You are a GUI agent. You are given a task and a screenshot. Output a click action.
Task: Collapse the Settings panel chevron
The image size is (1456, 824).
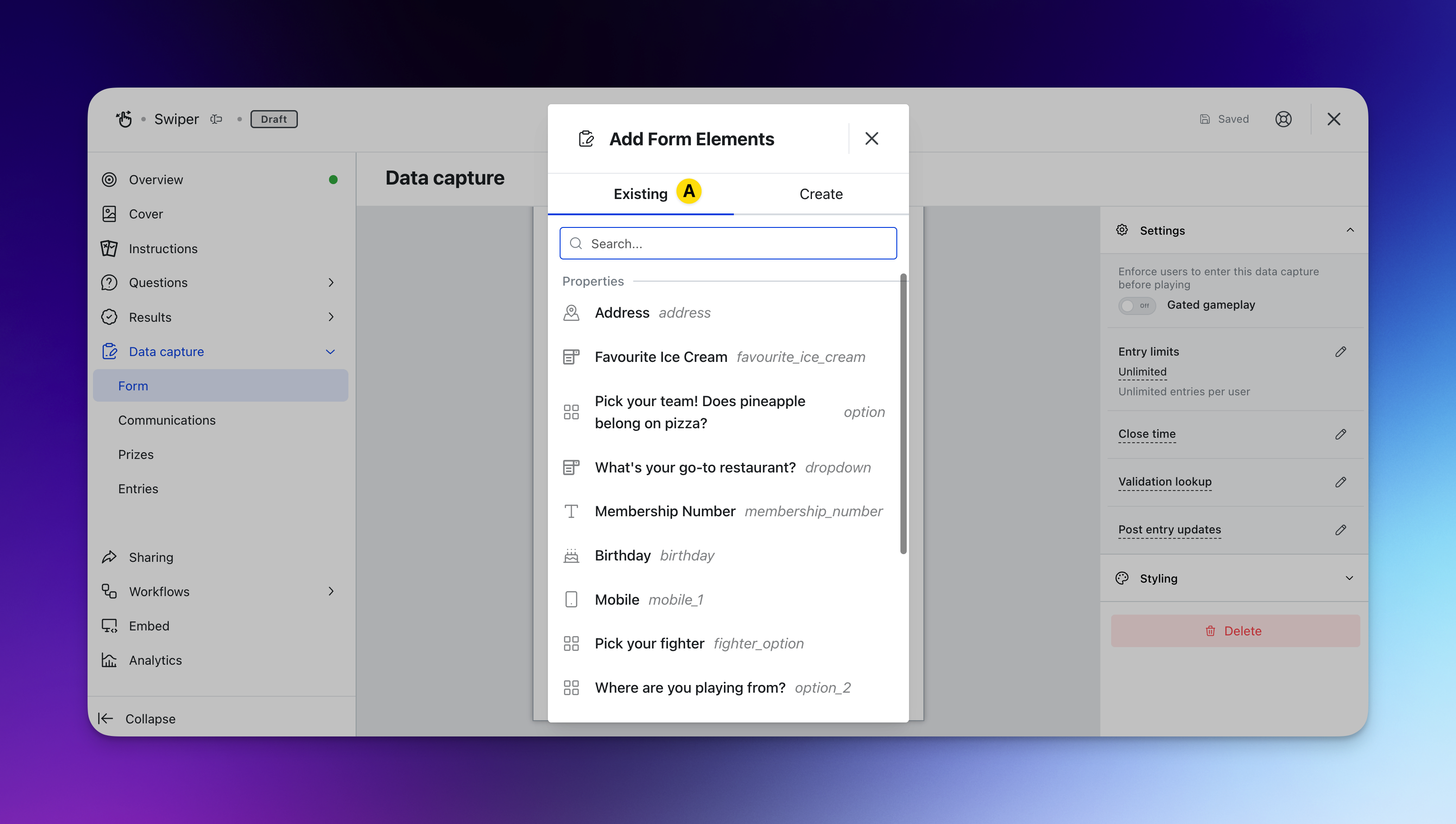coord(1349,230)
